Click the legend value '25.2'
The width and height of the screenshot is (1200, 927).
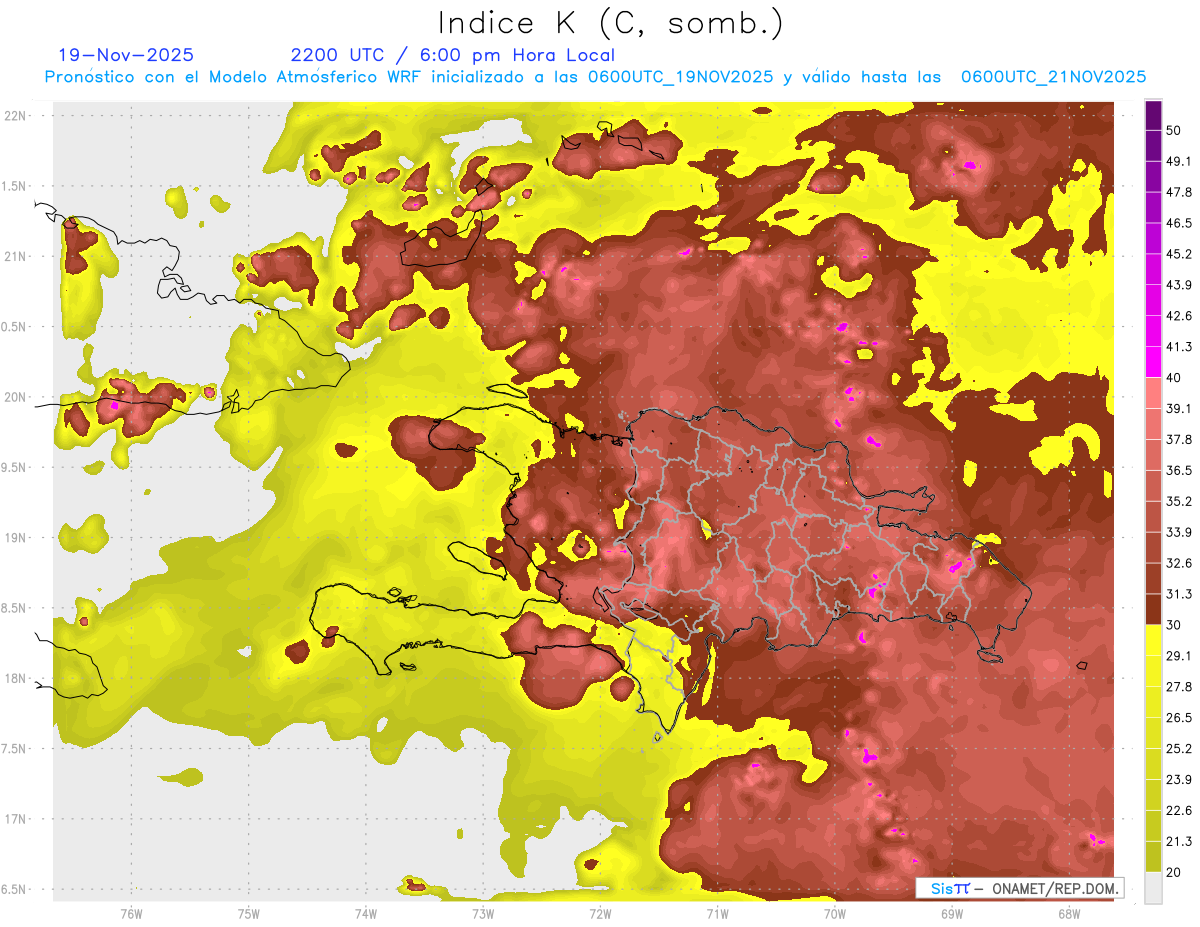1179,748
